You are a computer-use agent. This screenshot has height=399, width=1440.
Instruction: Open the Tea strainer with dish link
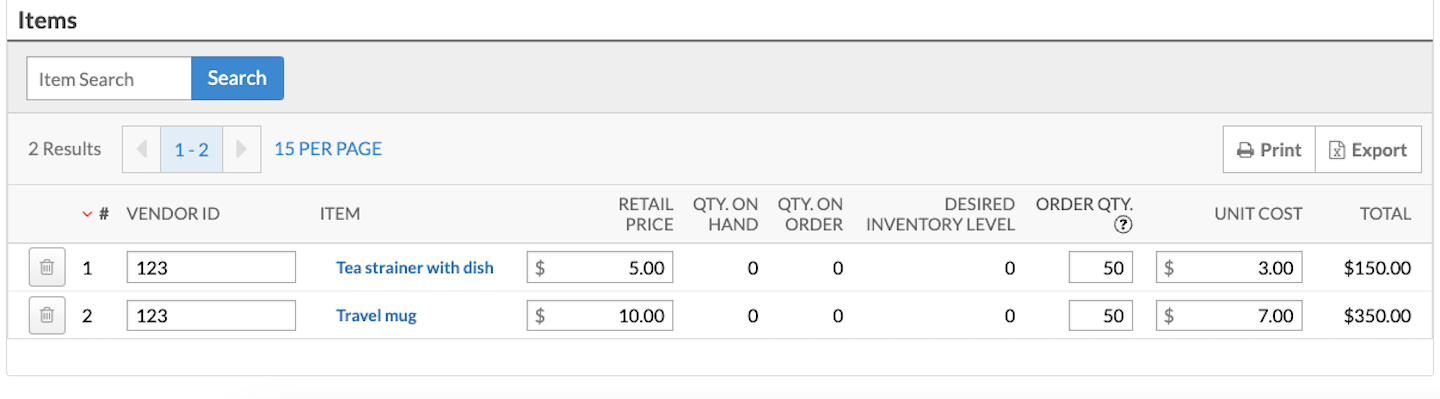(415, 267)
